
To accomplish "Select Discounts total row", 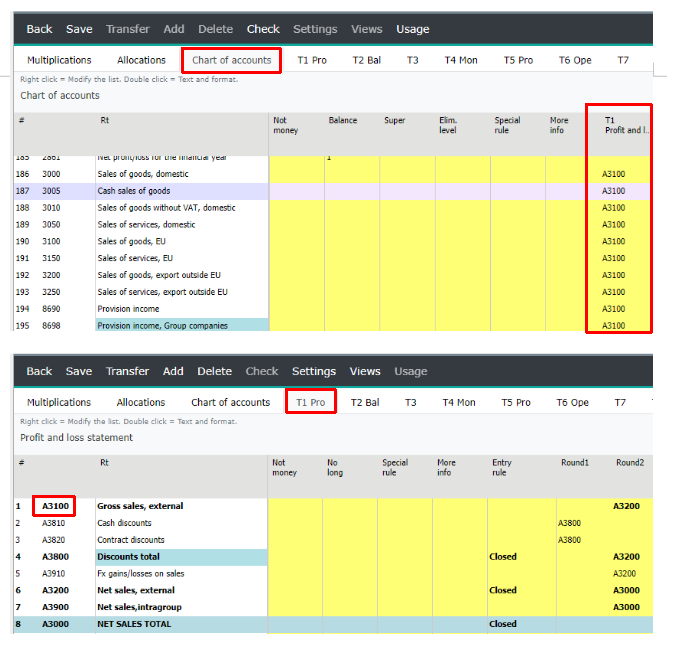I will [x=333, y=556].
